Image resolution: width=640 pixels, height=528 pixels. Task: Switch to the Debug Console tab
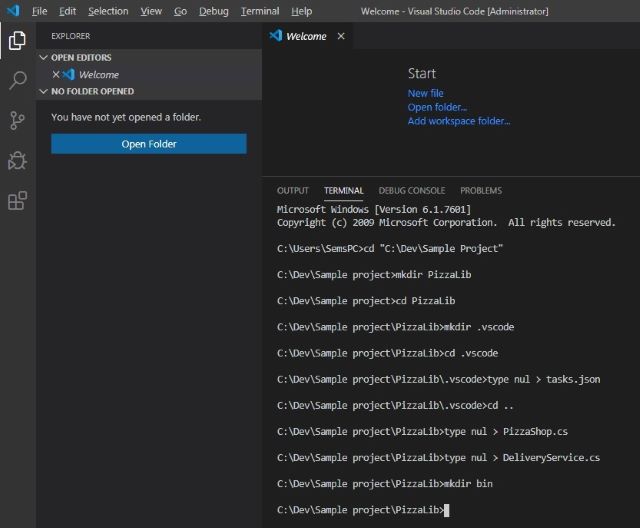coord(412,191)
